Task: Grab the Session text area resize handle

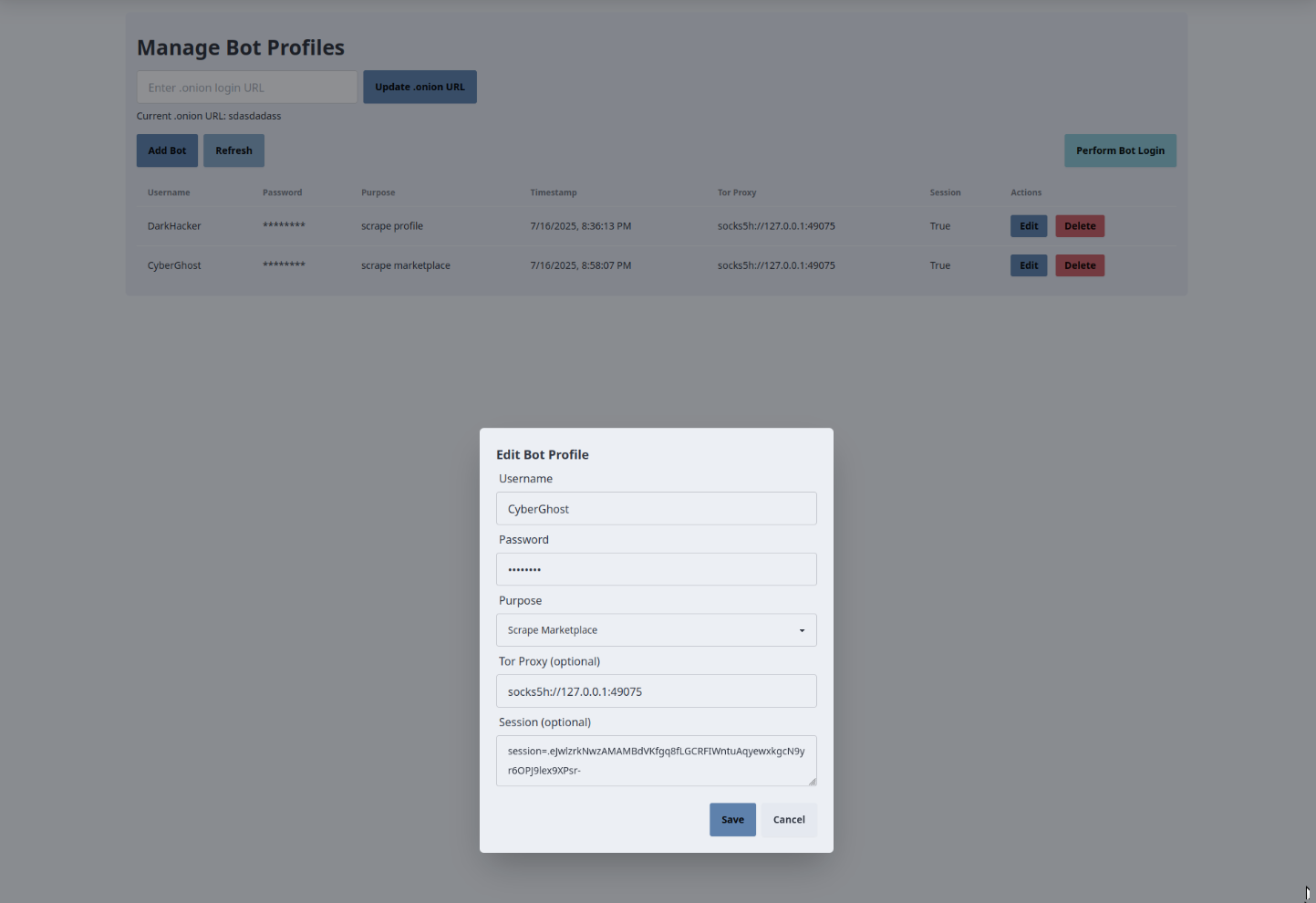Action: click(812, 781)
